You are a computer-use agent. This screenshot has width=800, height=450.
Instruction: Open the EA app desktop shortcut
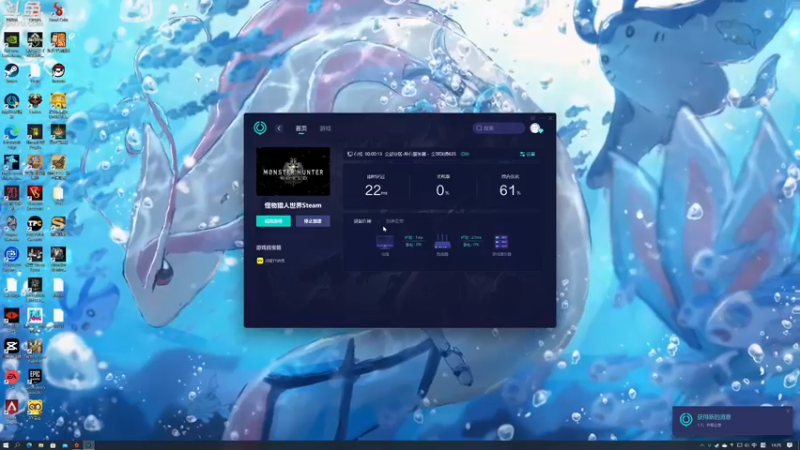click(11, 378)
